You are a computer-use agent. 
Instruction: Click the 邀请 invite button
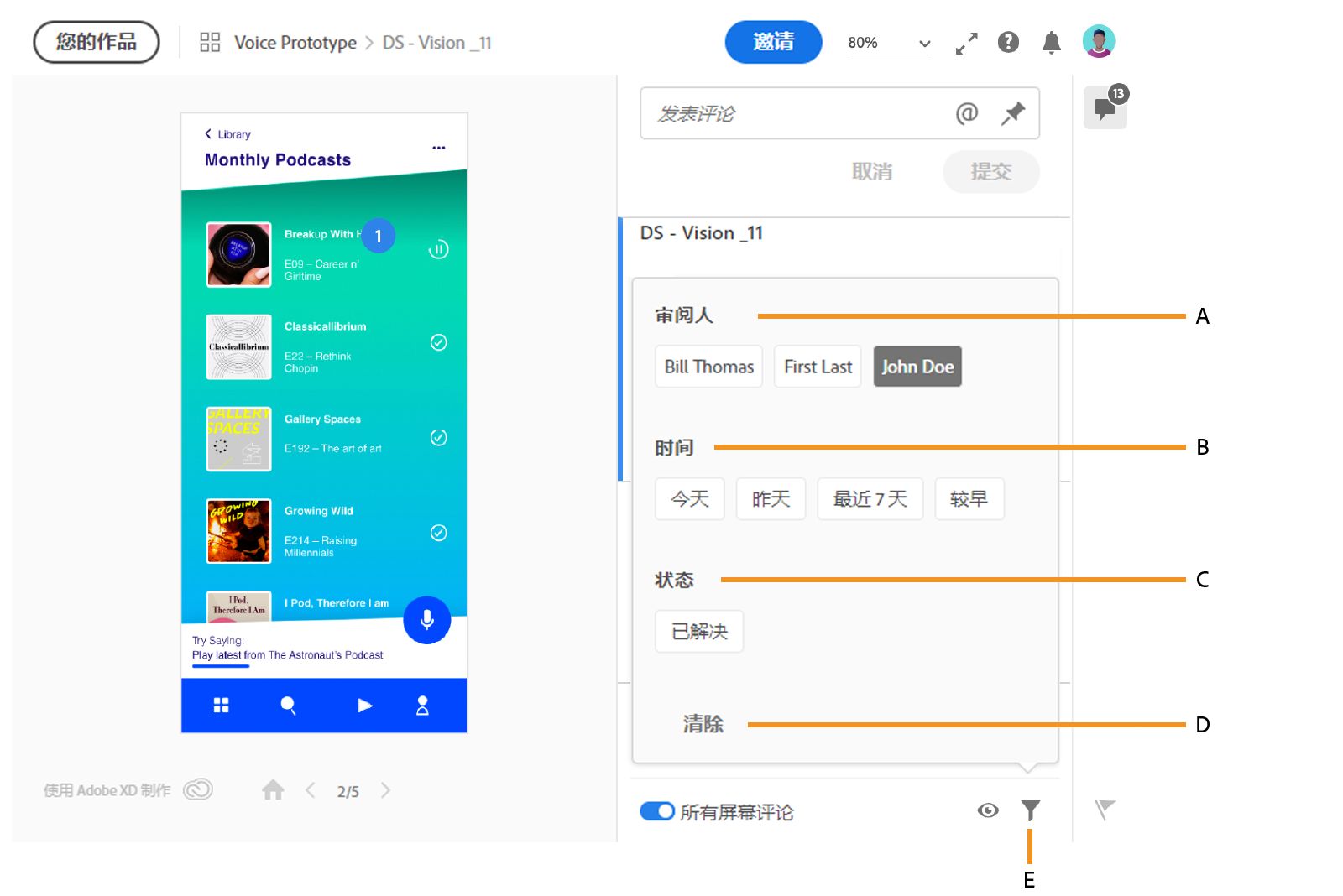point(772,41)
